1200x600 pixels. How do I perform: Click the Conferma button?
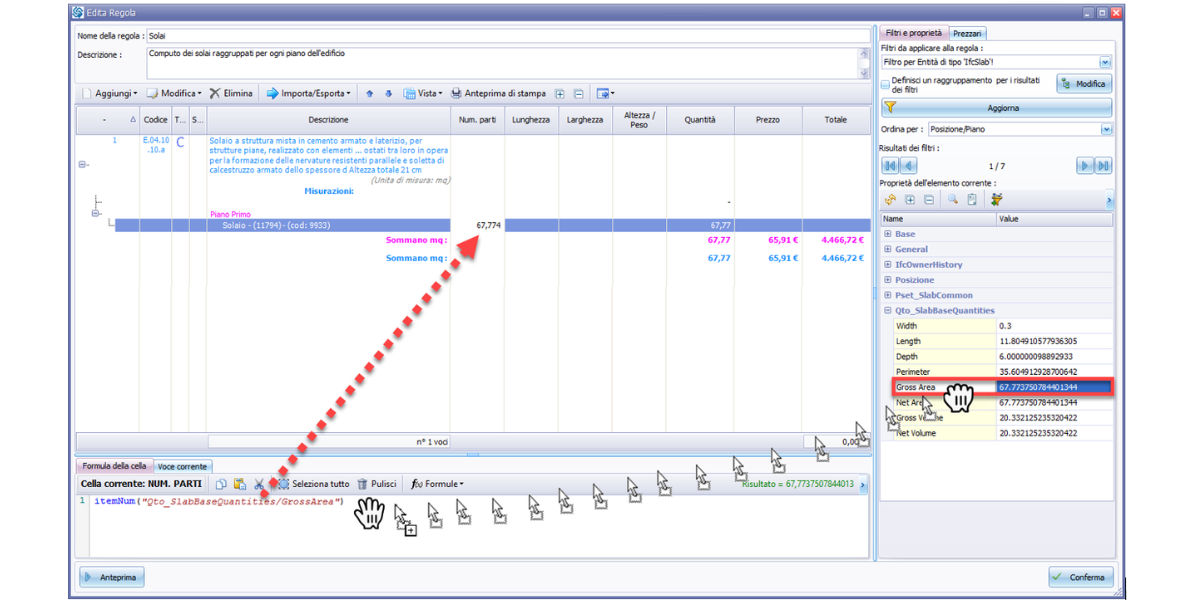point(1080,577)
